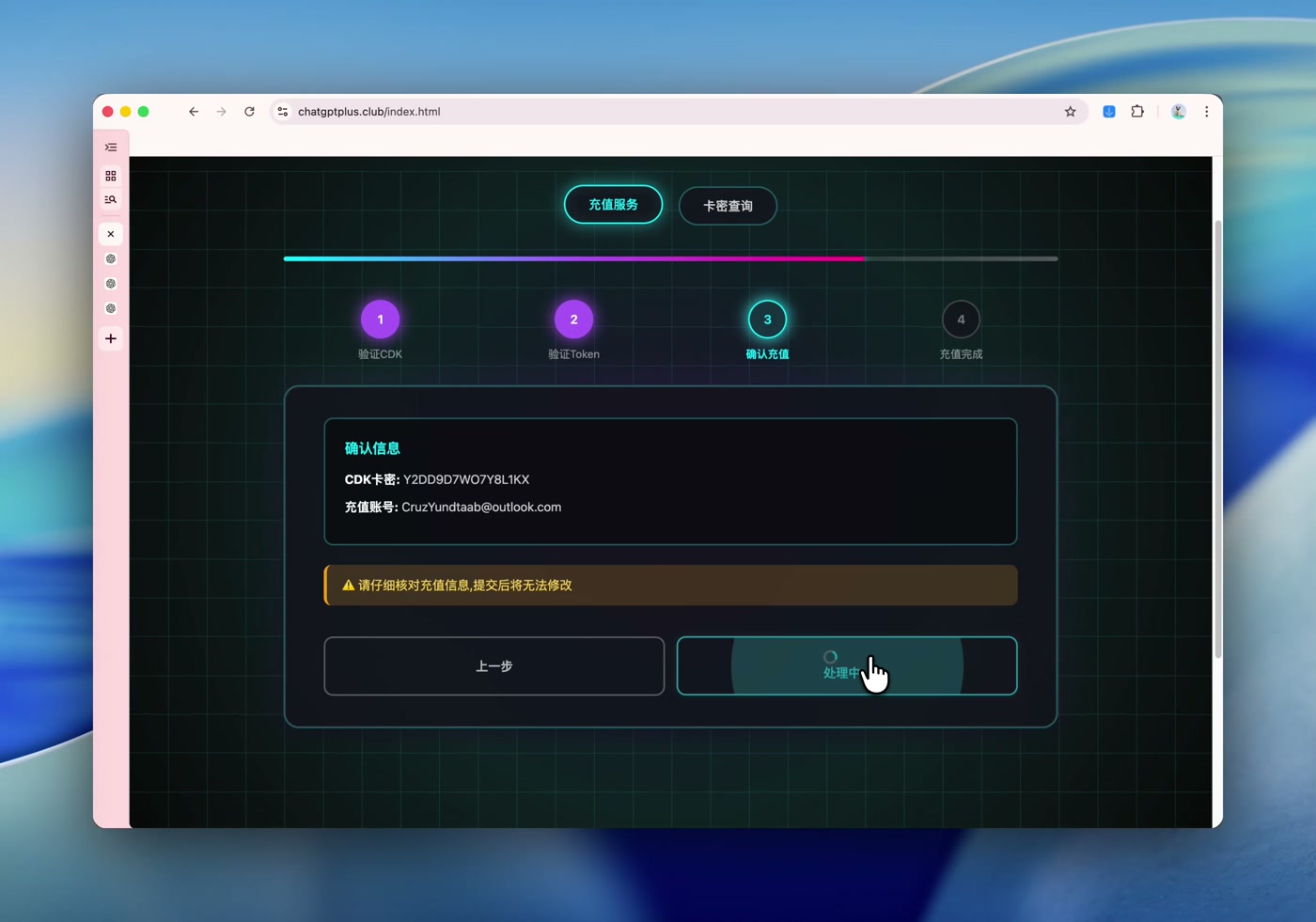
Task: Switch to the 卡密查询 tab
Action: coord(728,206)
